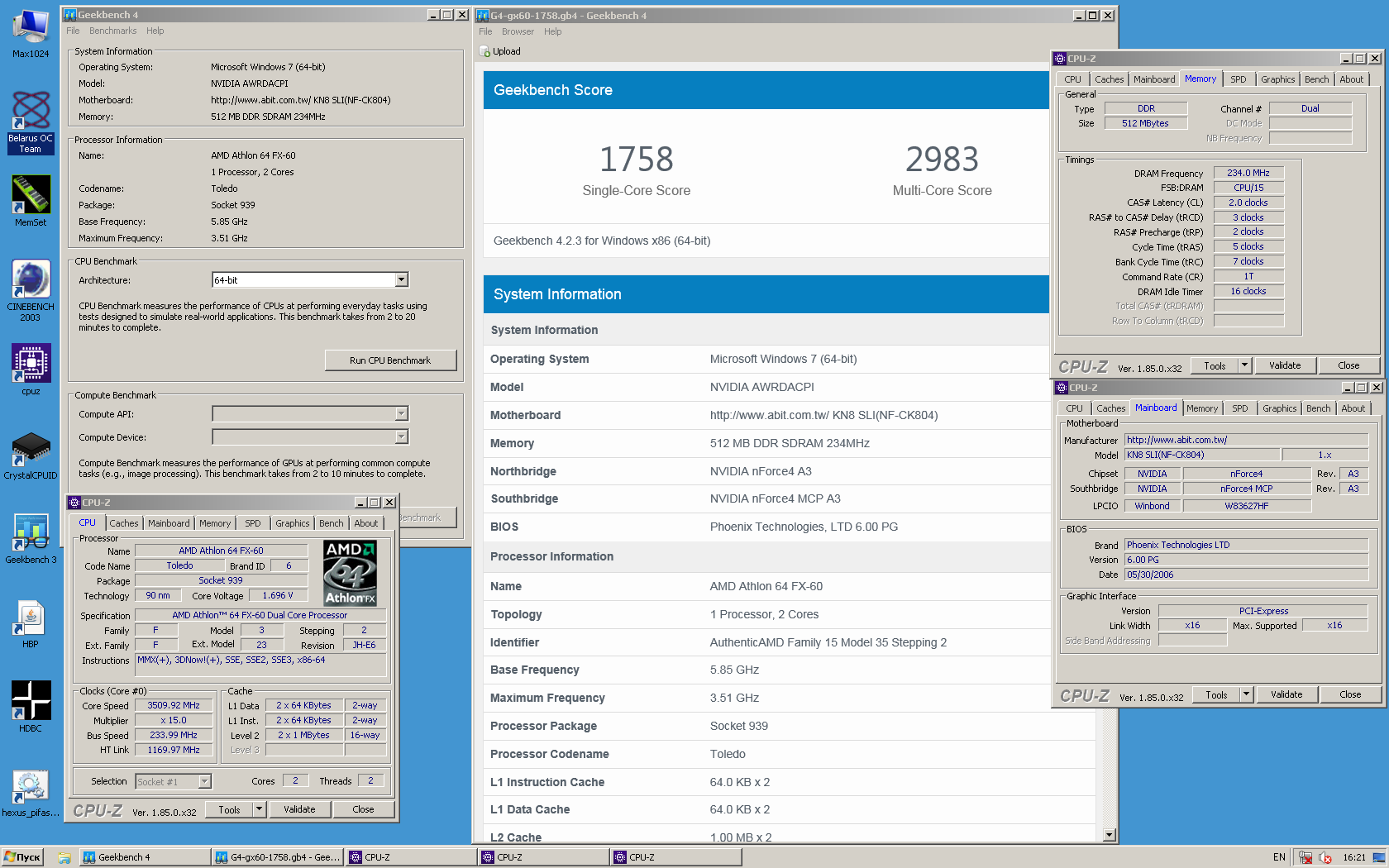Open the Compute Device dropdown
The width and height of the screenshot is (1389, 868).
(401, 436)
